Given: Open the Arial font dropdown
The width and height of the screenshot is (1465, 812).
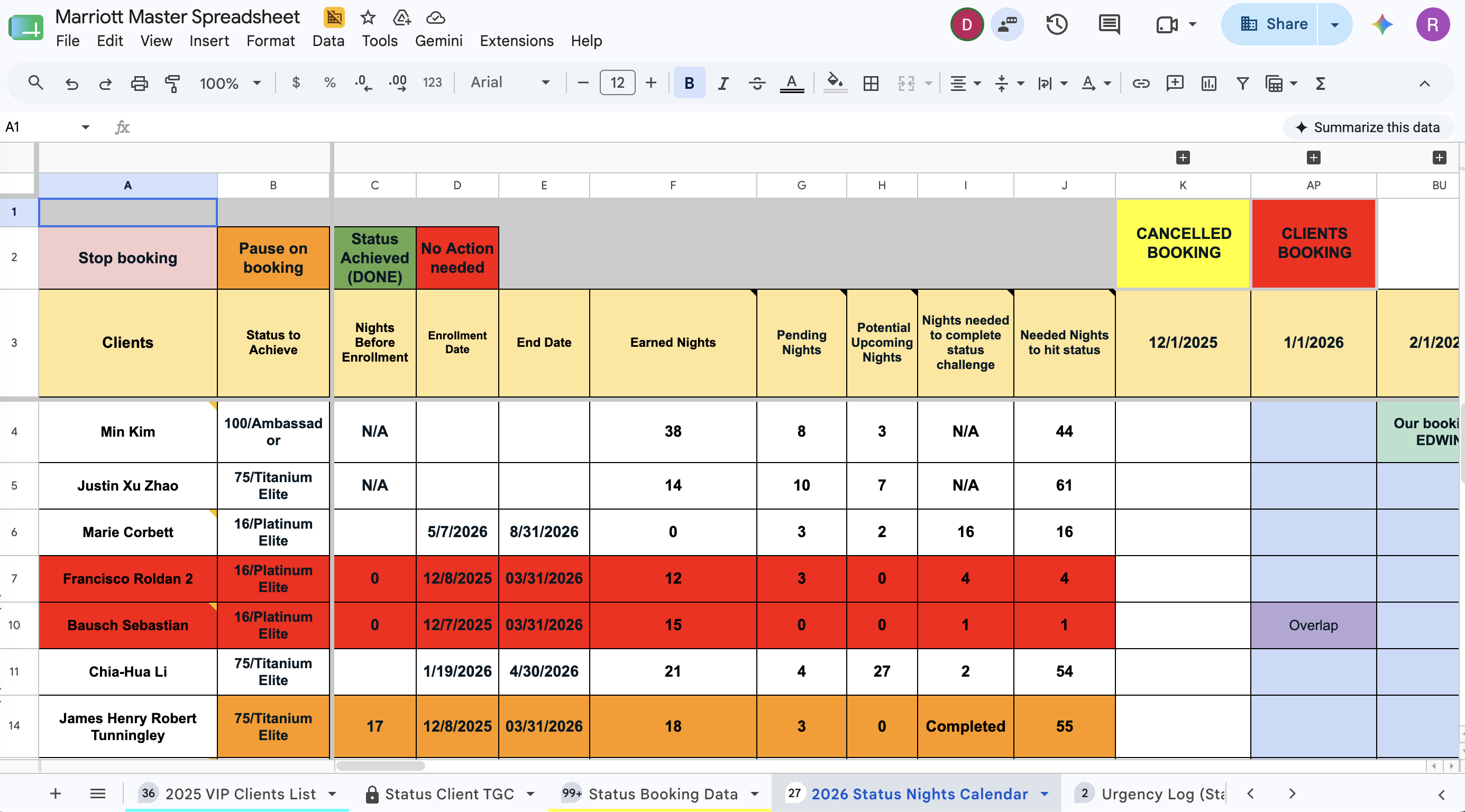Looking at the screenshot, I should coord(510,83).
